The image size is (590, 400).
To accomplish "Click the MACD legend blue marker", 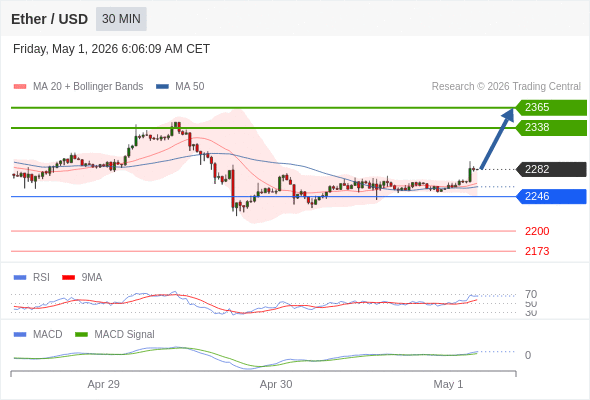I will point(20,334).
